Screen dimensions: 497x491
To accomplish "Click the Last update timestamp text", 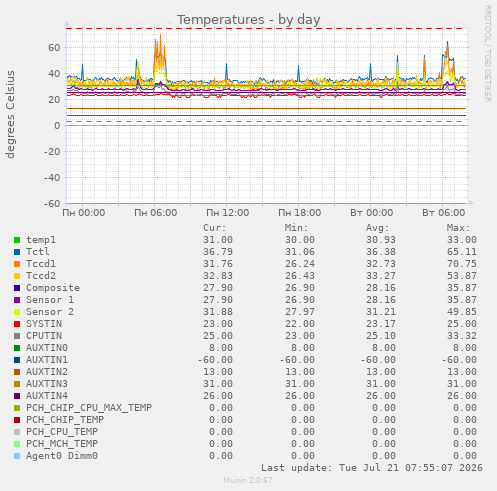I will coord(372,468).
